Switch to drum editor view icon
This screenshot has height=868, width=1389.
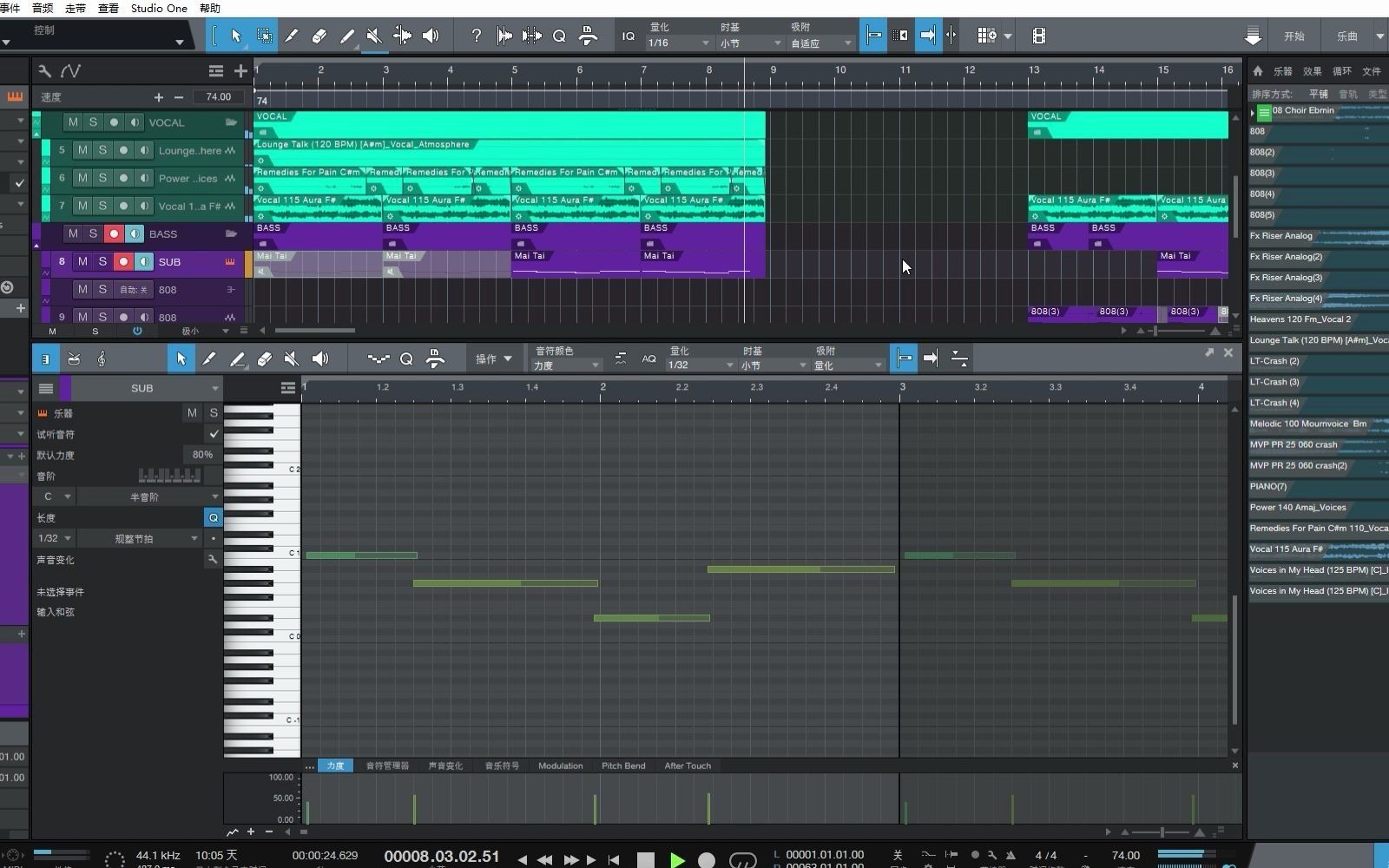[74, 358]
